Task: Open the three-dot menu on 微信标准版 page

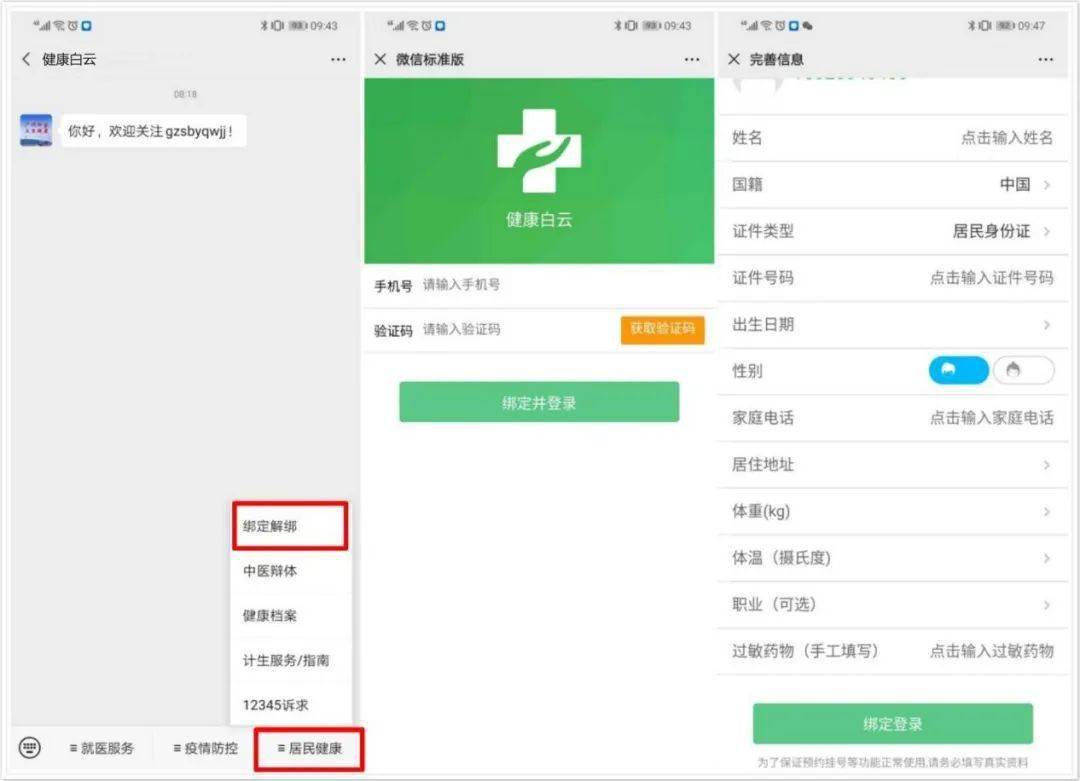Action: (692, 60)
